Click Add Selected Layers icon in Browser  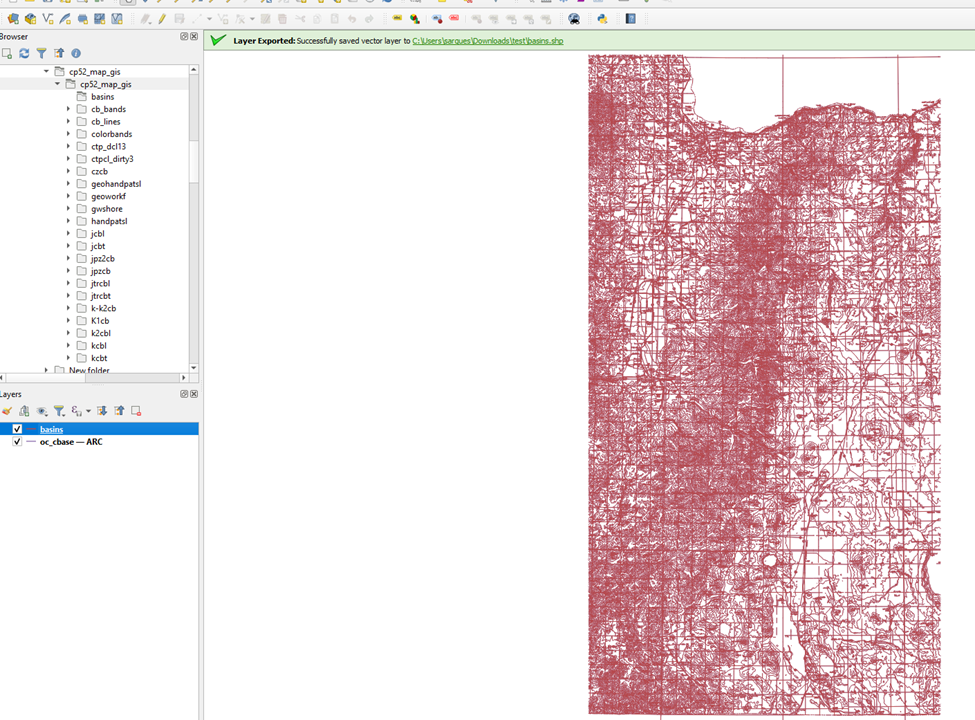[7, 53]
